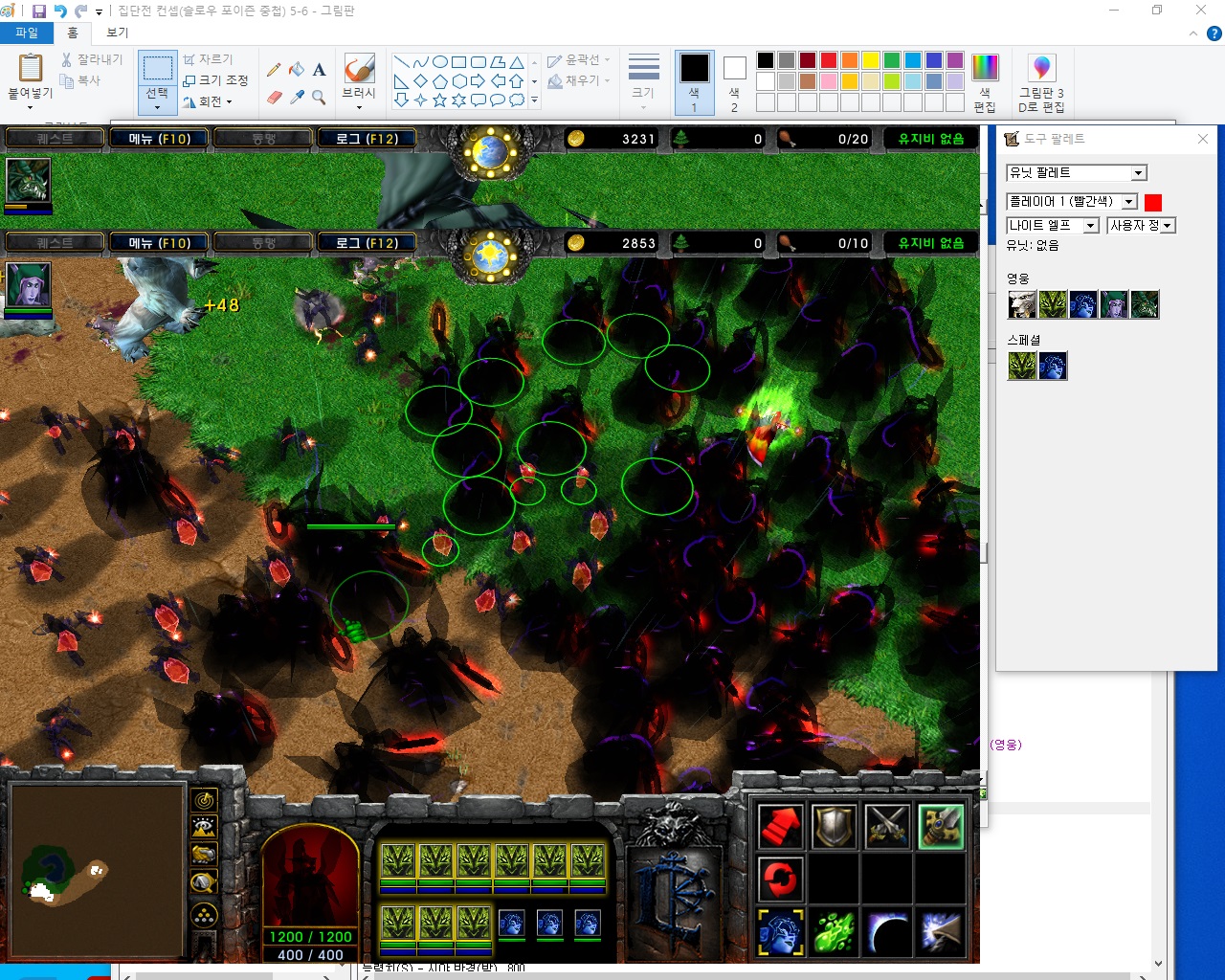Click the Edit colors (색 편집) button
This screenshot has width=1225, height=980.
pos(985,83)
